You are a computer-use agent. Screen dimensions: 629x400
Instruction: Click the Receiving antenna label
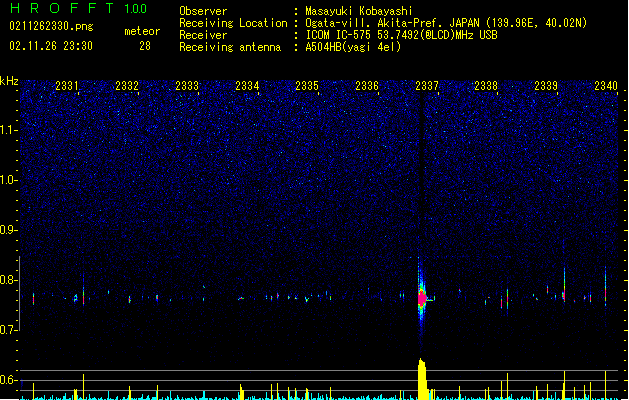pos(230,47)
